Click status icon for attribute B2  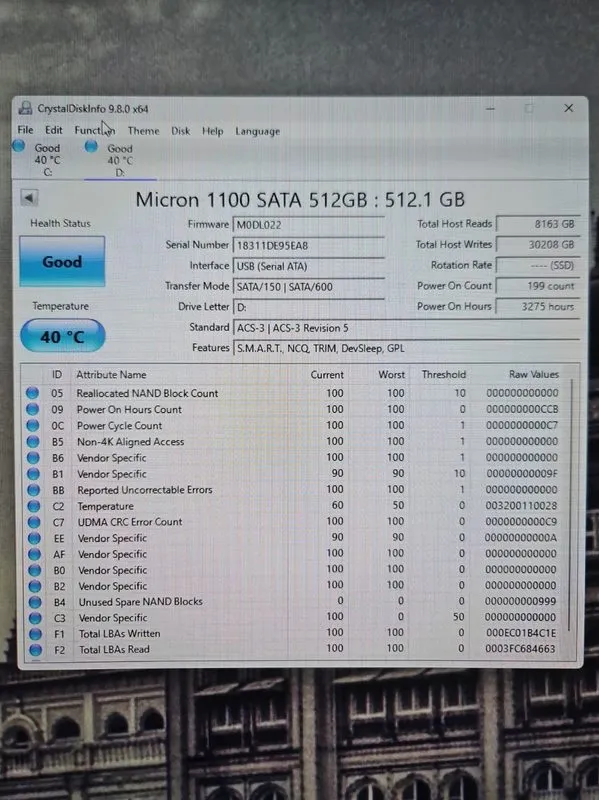[35, 586]
